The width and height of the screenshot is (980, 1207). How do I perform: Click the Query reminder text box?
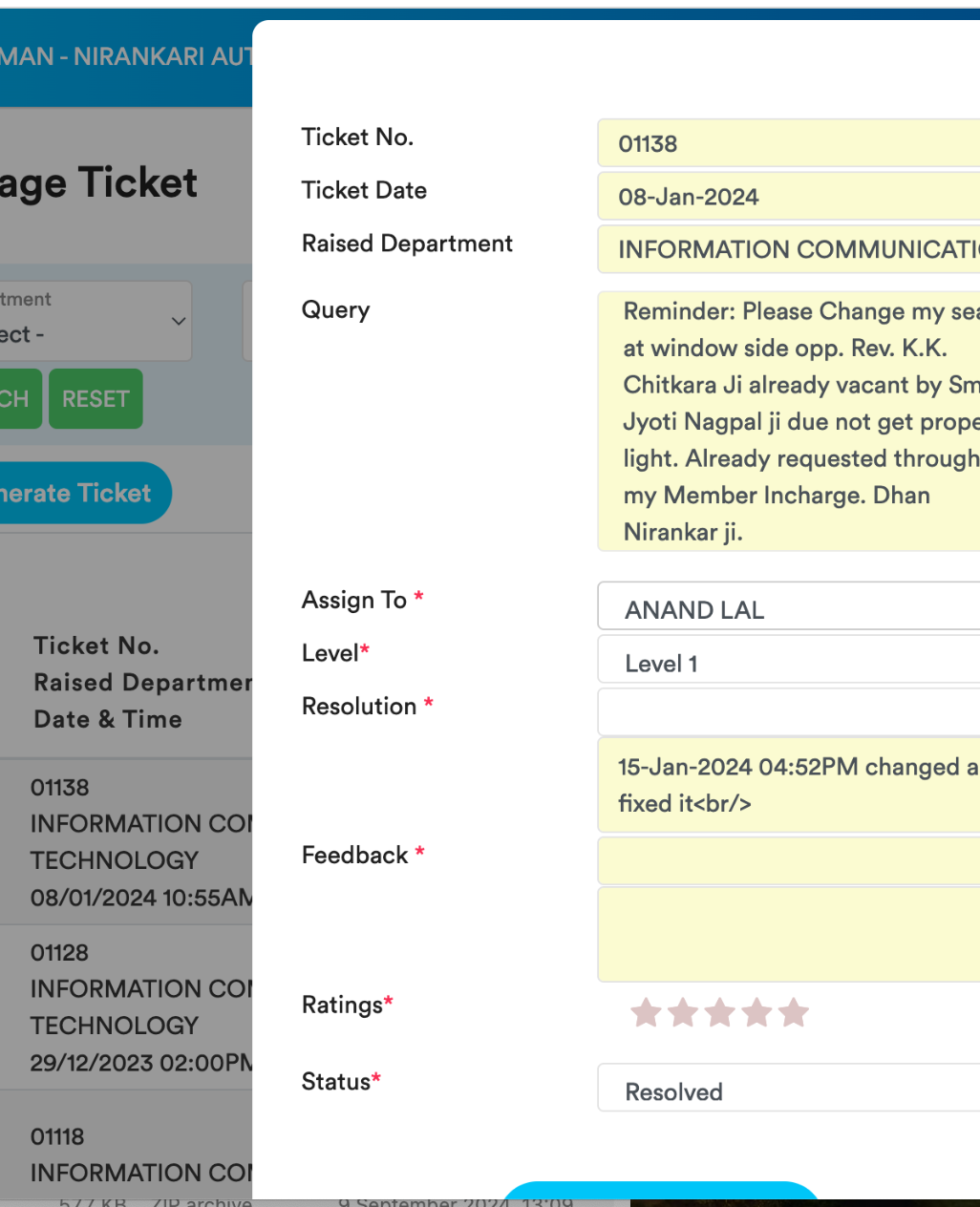(x=788, y=421)
